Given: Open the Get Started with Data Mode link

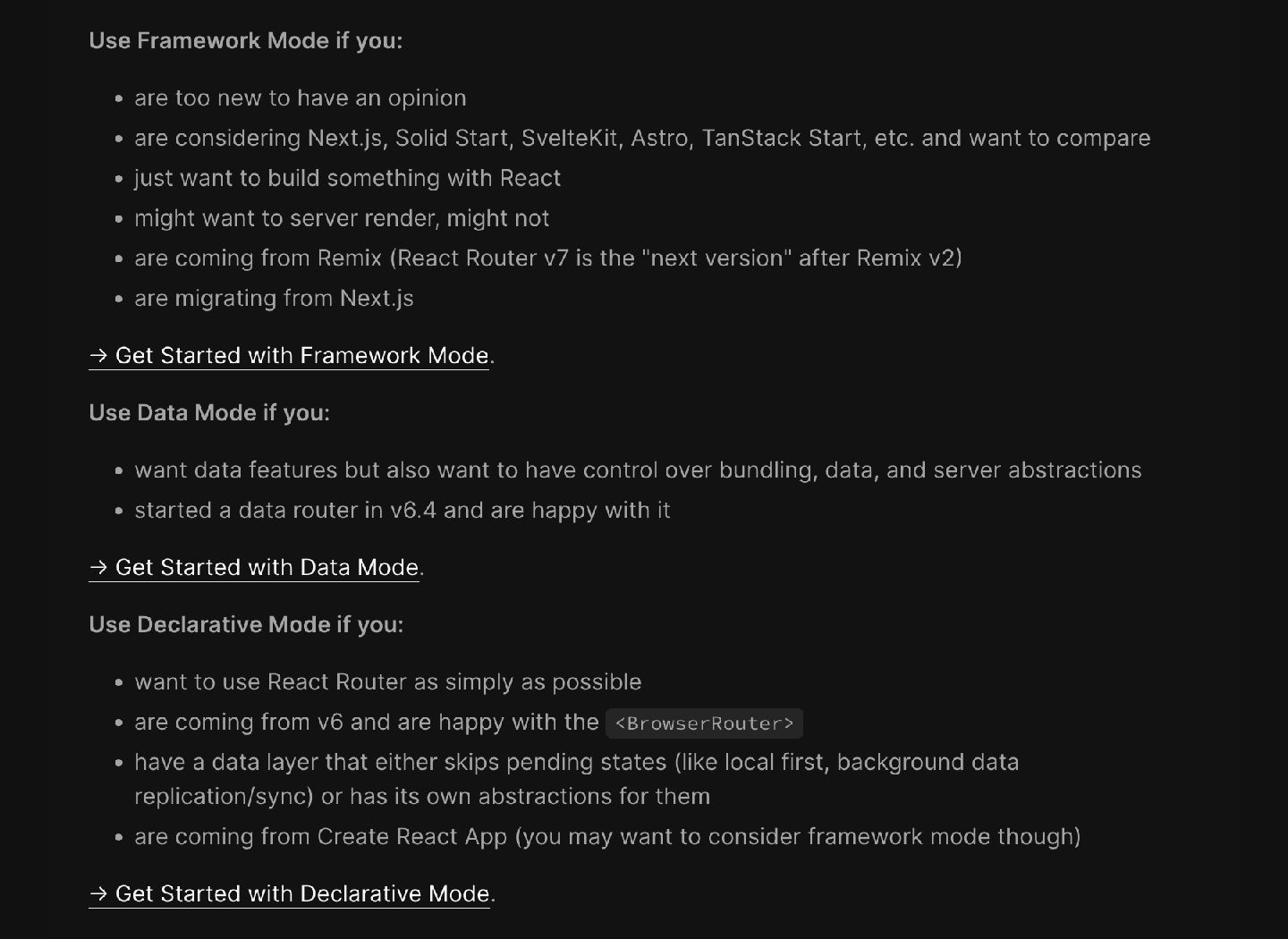Looking at the screenshot, I should click(x=267, y=568).
